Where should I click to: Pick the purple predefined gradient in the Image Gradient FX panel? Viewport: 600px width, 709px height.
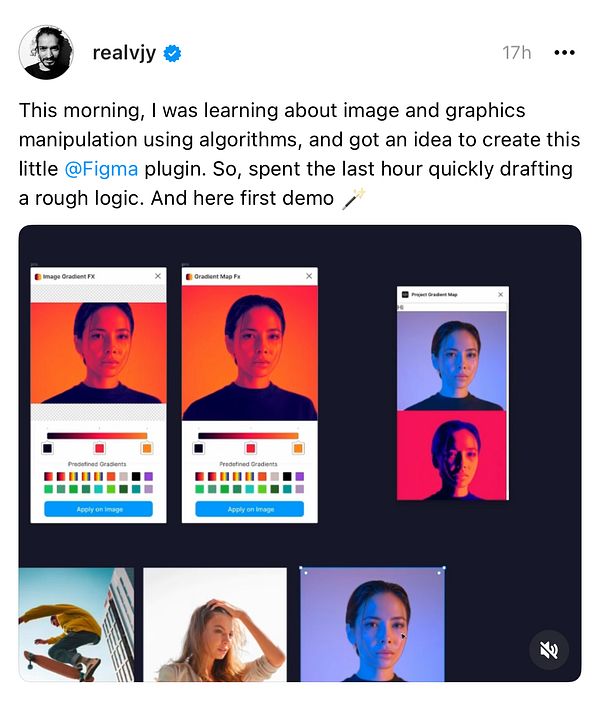(148, 476)
